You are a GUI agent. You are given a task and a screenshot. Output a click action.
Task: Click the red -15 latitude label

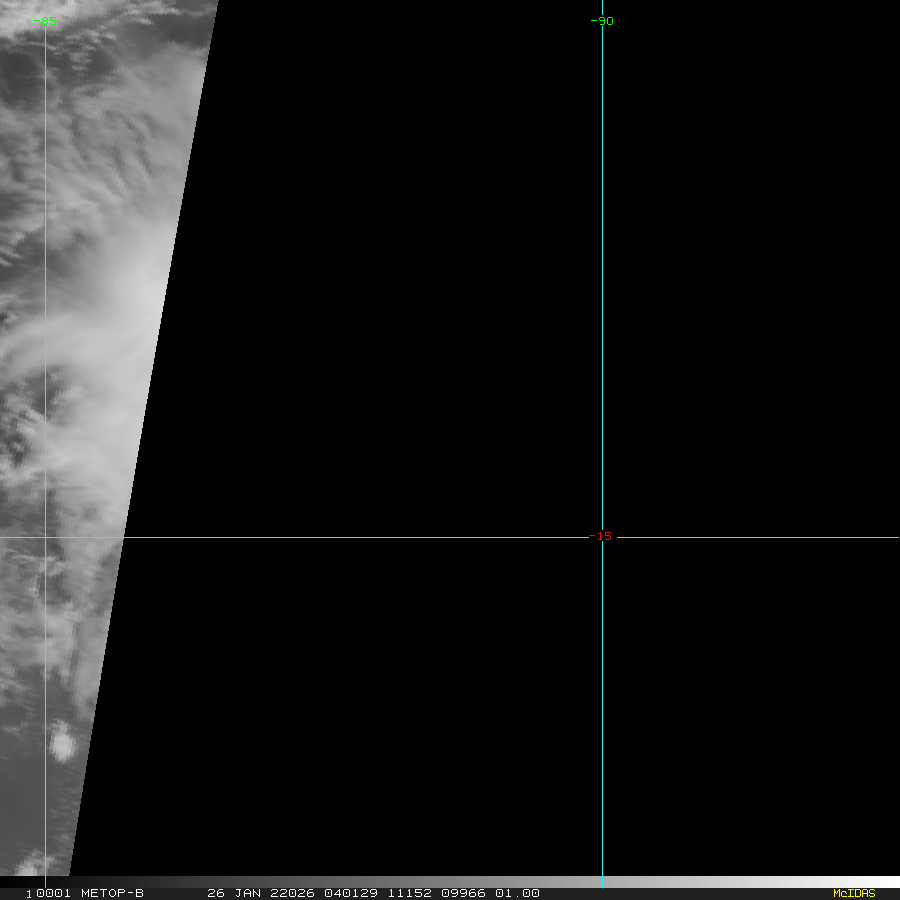tap(600, 536)
